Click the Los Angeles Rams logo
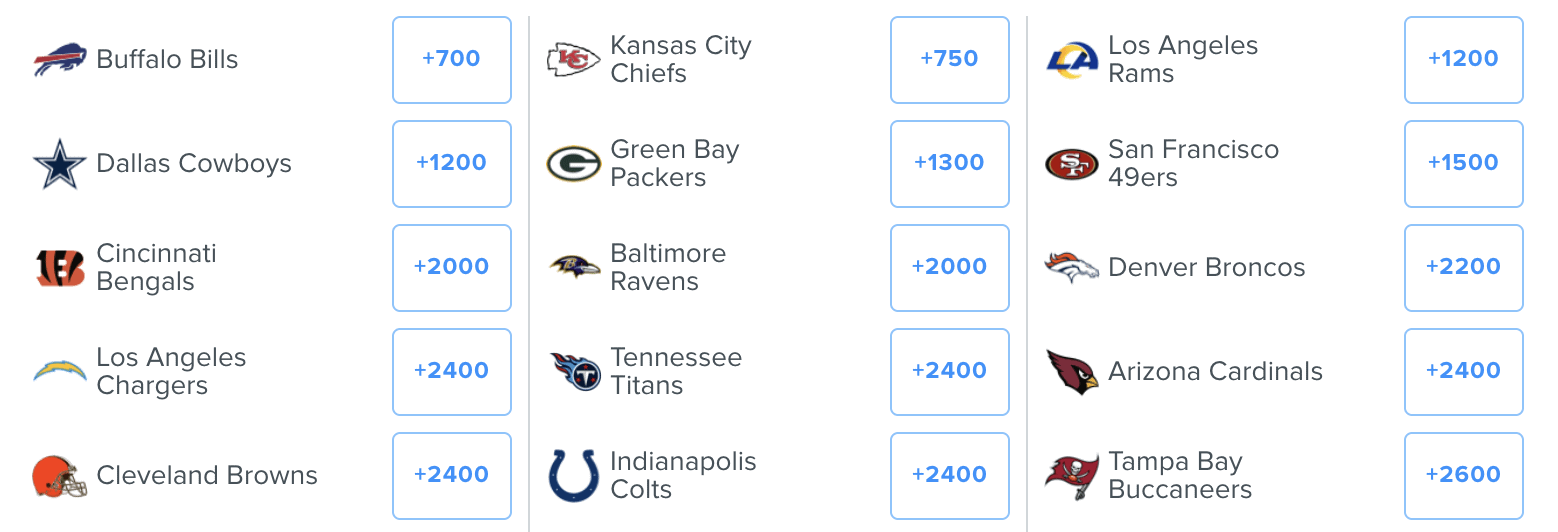 1072,60
